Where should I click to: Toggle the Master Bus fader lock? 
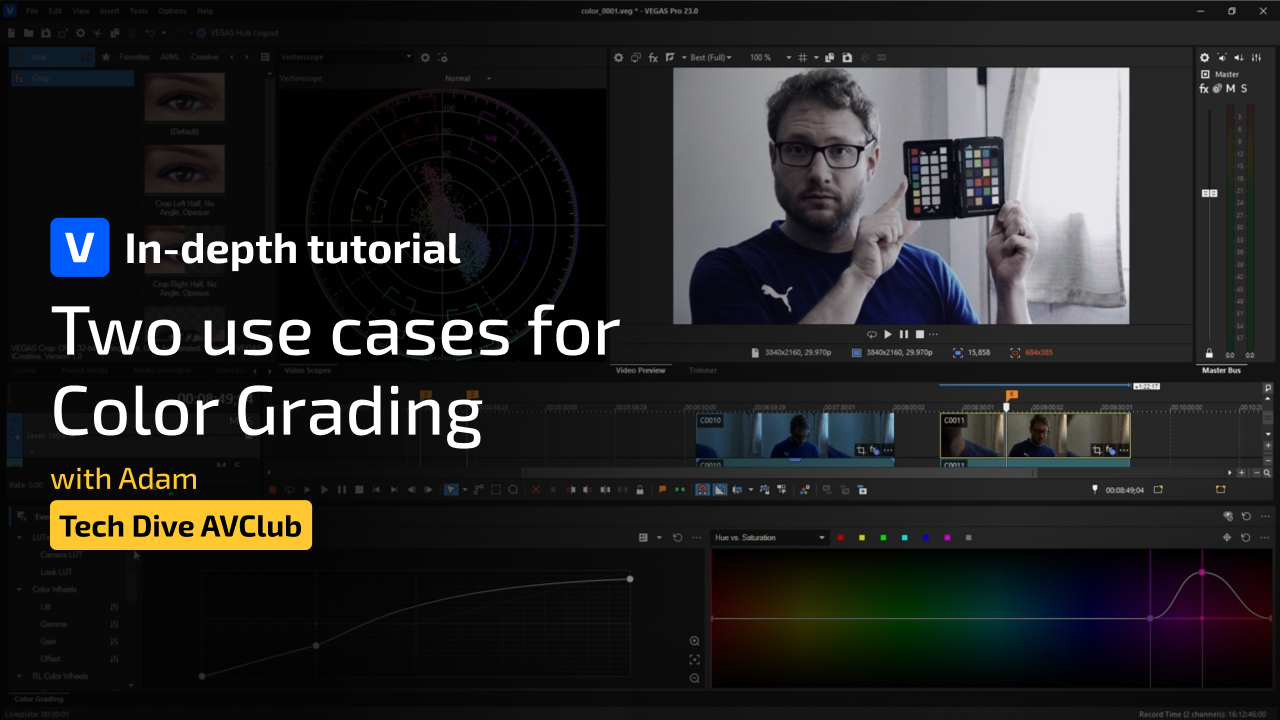(1209, 353)
